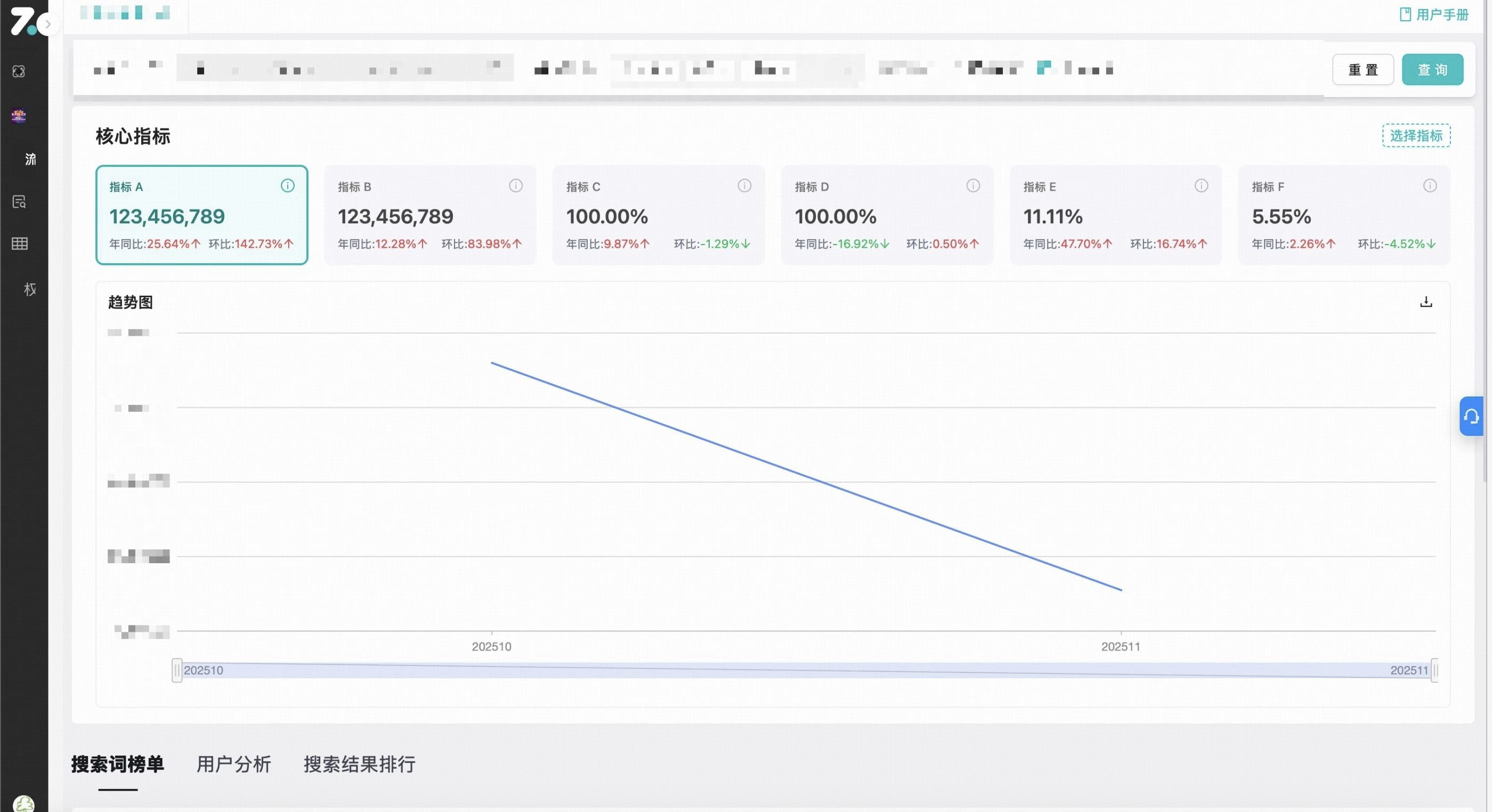
Task: Open the table grid sidebar icon
Action: (19, 244)
